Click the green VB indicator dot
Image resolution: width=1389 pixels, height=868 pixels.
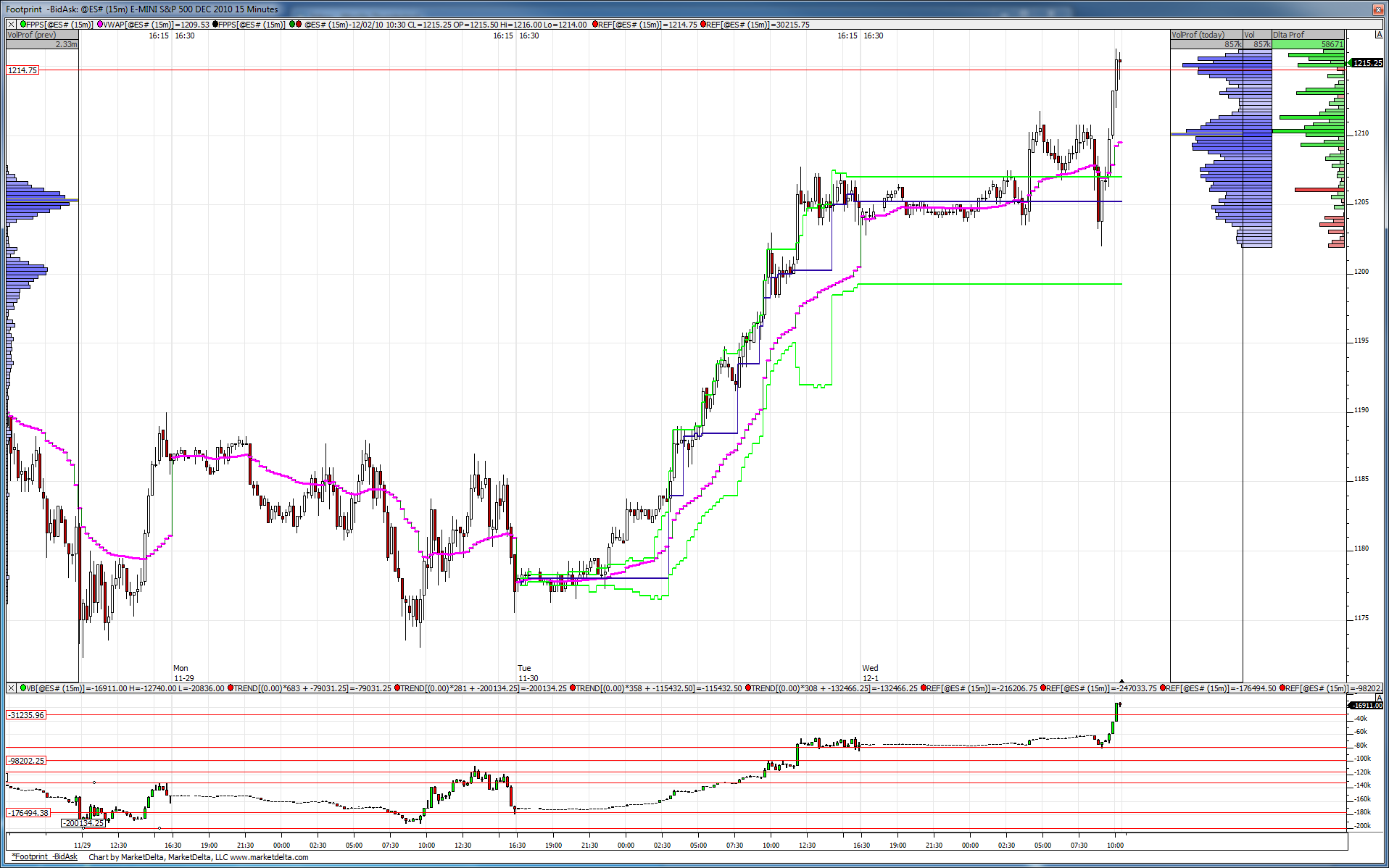[x=23, y=688]
